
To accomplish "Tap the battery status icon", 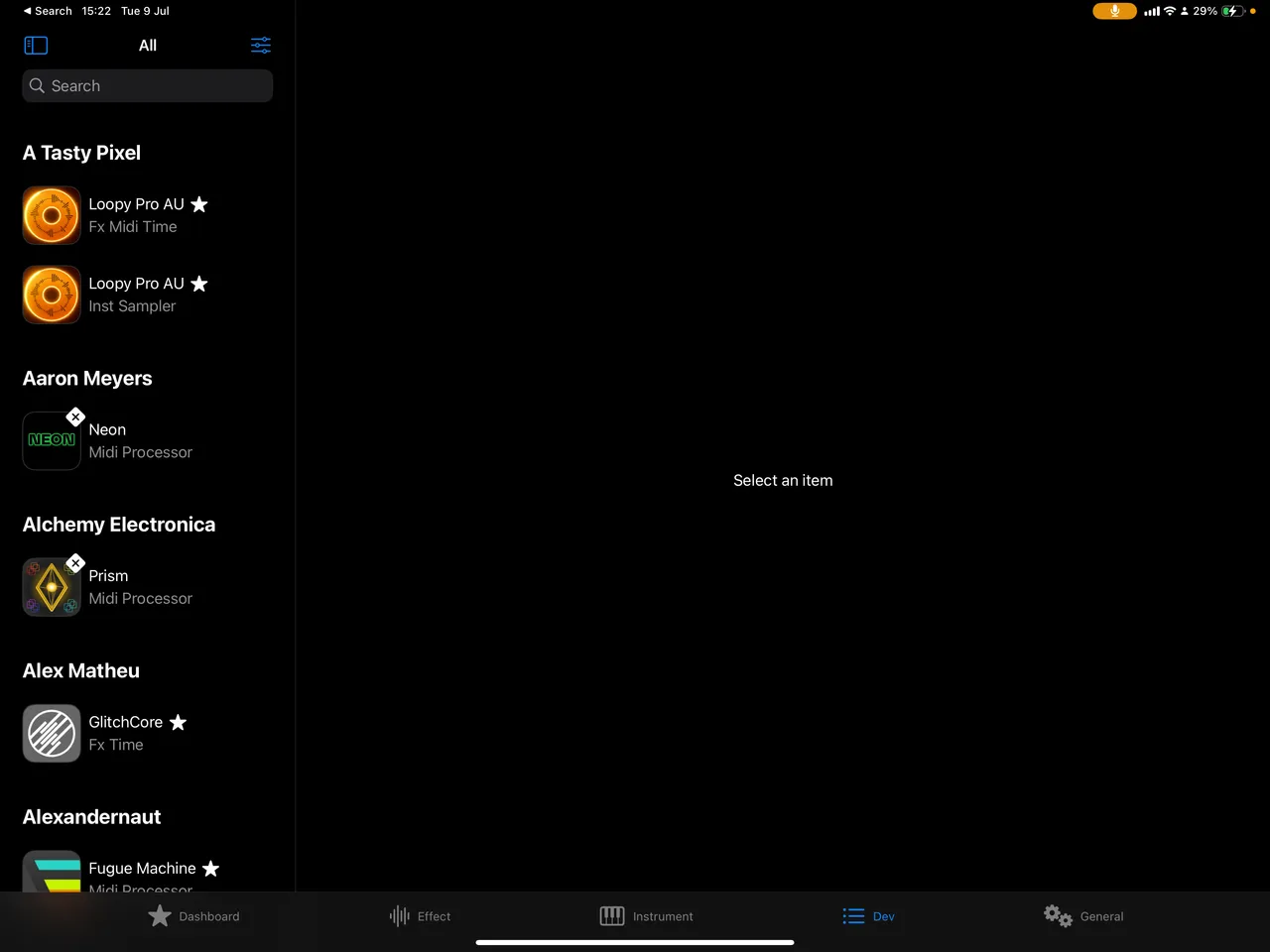I will pos(1233,11).
